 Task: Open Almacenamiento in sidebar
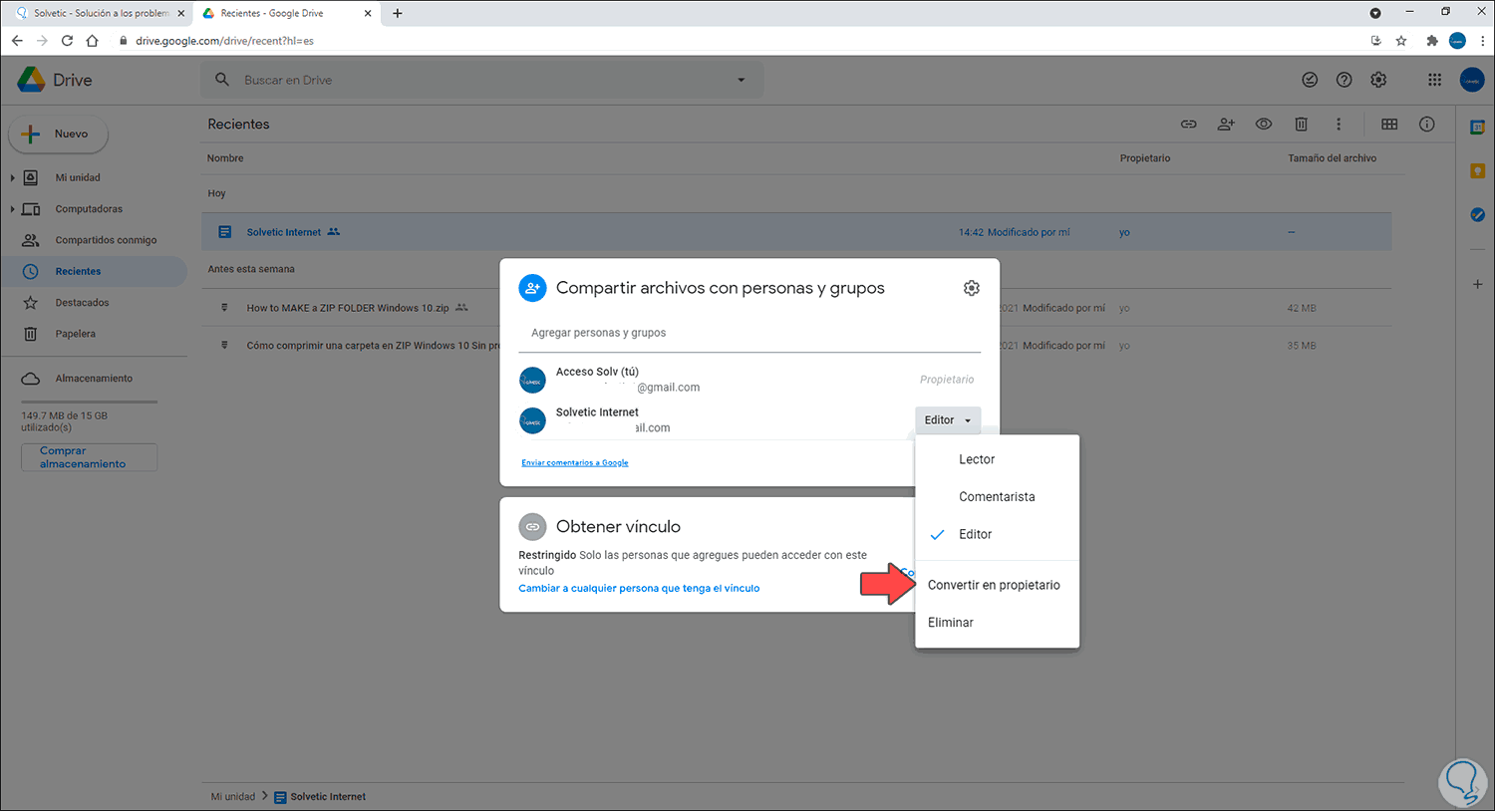tap(94, 379)
